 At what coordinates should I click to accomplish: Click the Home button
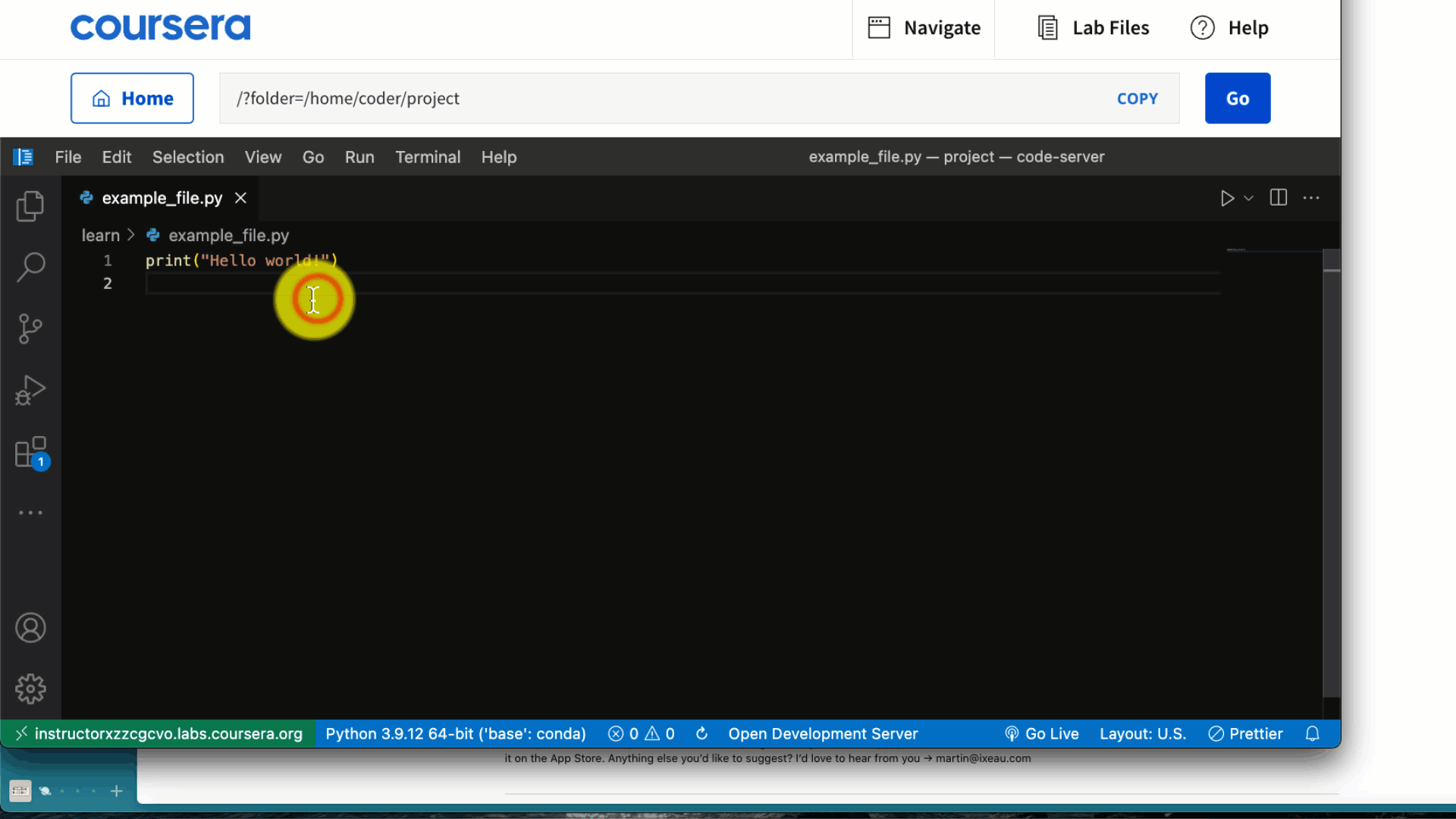coord(132,98)
